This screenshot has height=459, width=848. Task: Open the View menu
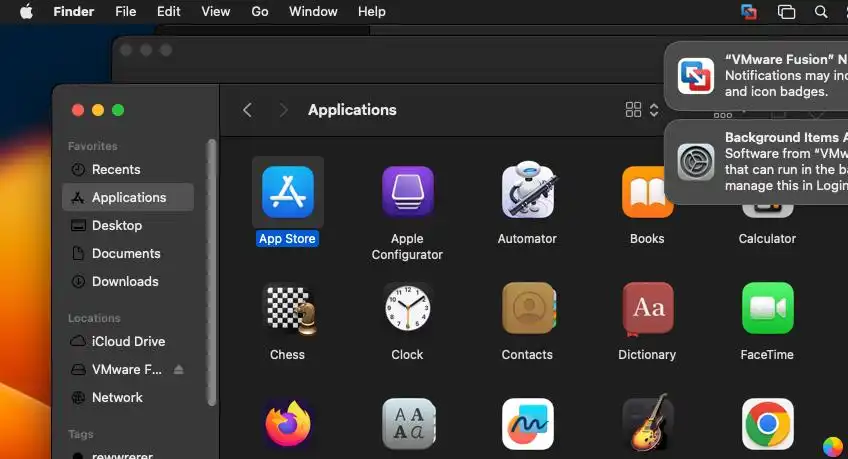pyautogui.click(x=216, y=11)
